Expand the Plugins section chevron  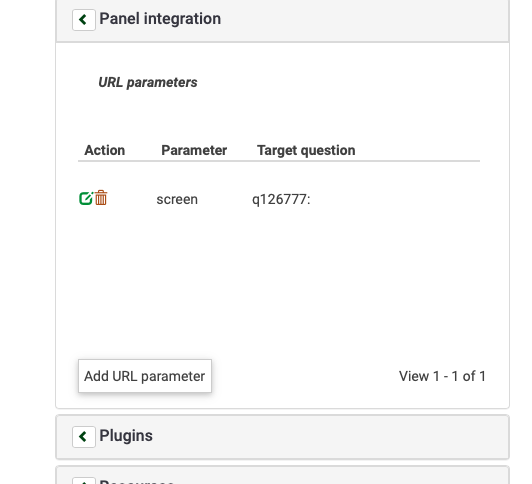coord(83,437)
